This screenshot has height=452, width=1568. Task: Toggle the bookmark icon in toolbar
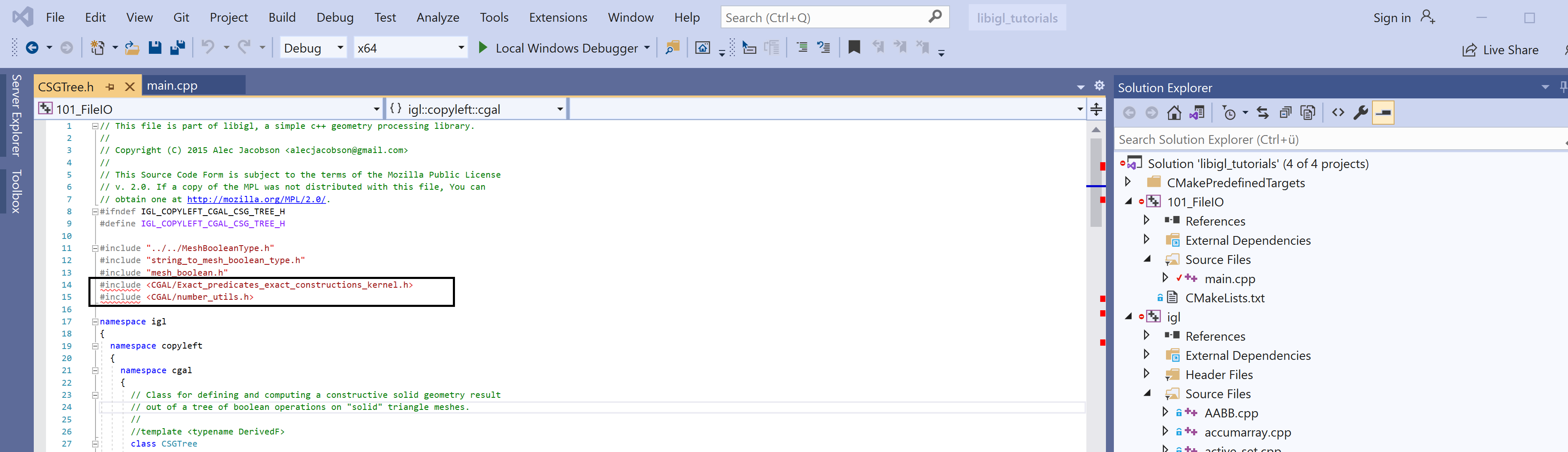[x=854, y=48]
